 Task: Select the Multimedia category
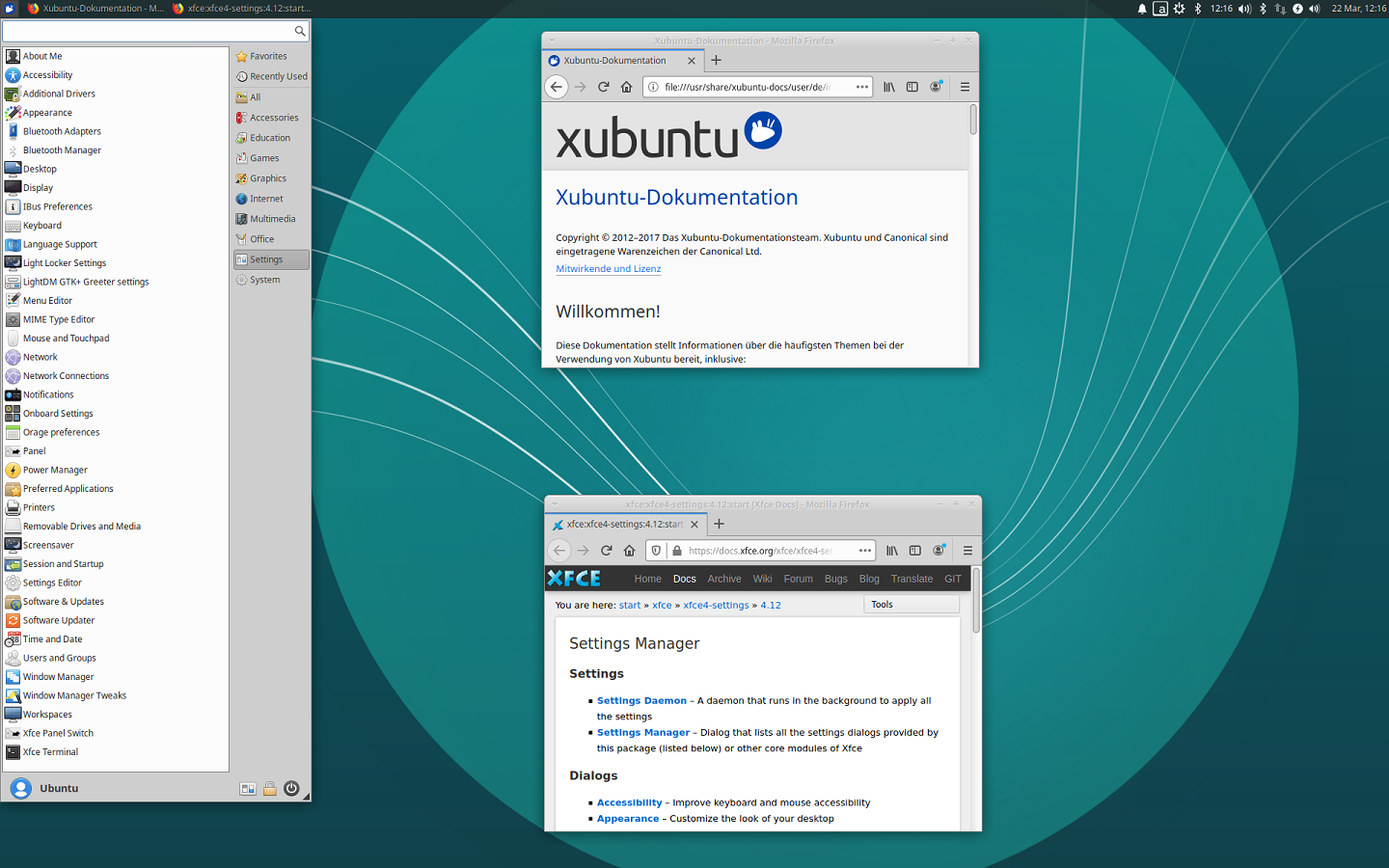click(x=272, y=219)
